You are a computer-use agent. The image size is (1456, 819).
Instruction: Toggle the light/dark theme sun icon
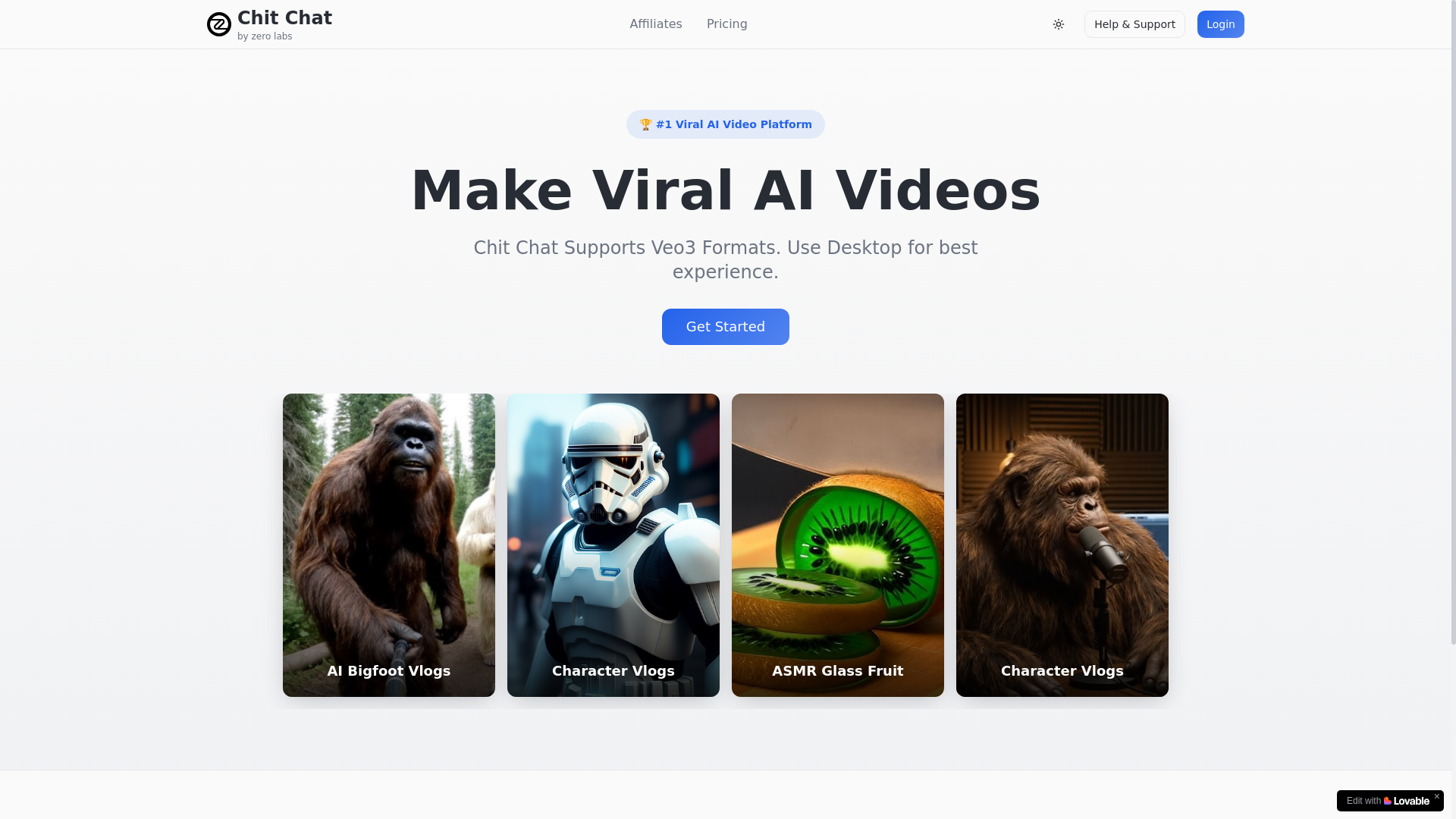click(x=1059, y=24)
